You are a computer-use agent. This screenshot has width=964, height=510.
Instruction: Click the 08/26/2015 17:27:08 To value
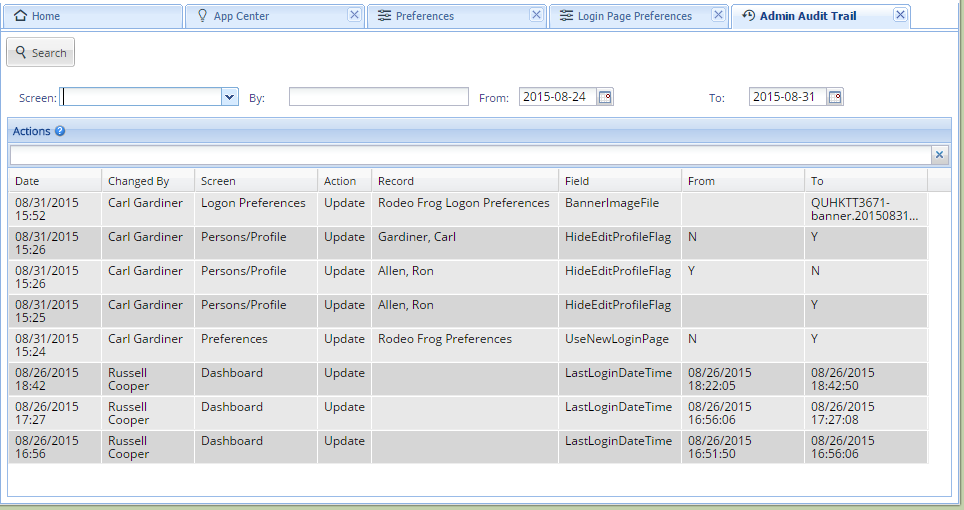click(866, 413)
